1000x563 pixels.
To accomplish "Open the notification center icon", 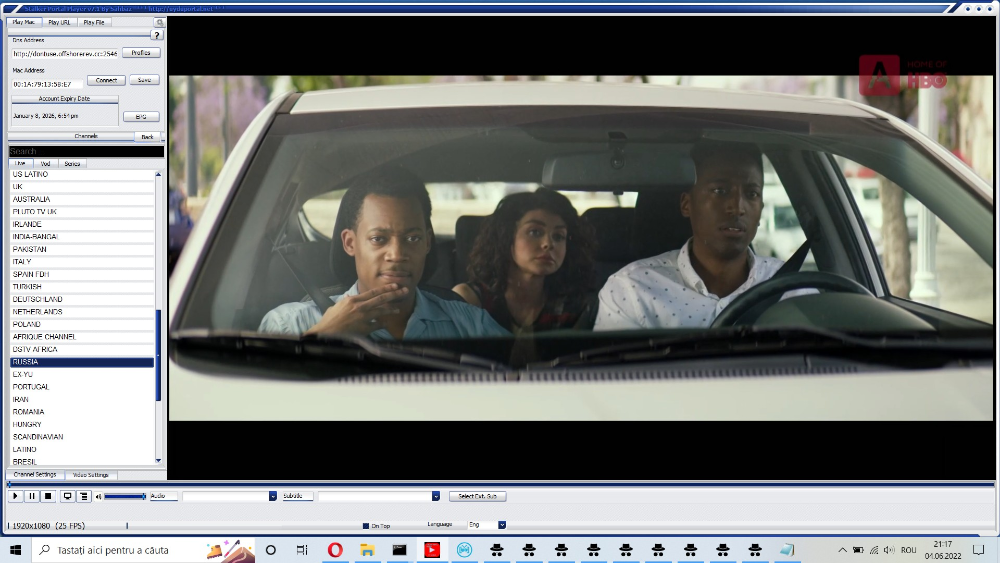I will (979, 550).
